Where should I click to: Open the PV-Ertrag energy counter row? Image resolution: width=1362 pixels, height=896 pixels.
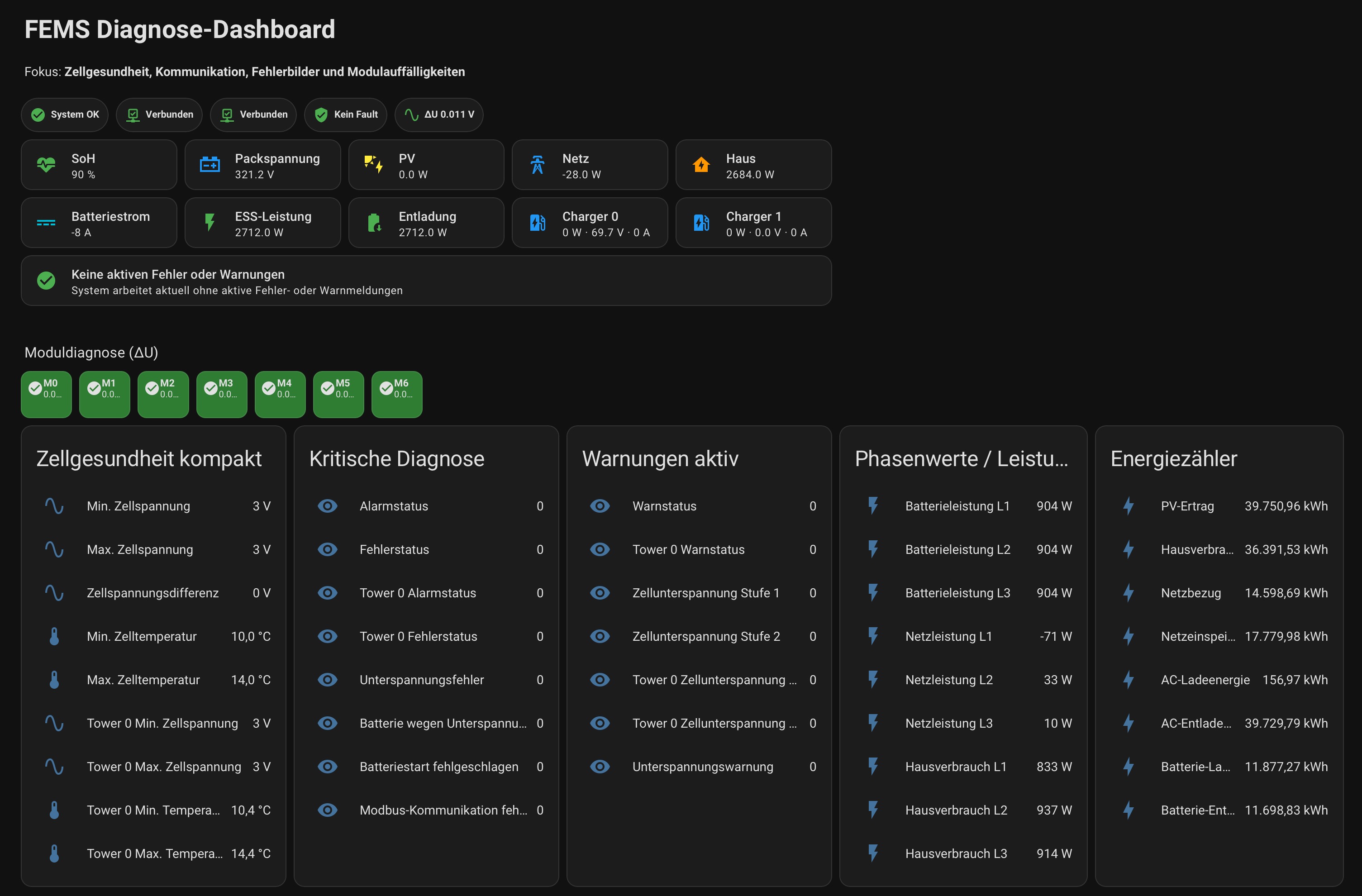[1219, 506]
